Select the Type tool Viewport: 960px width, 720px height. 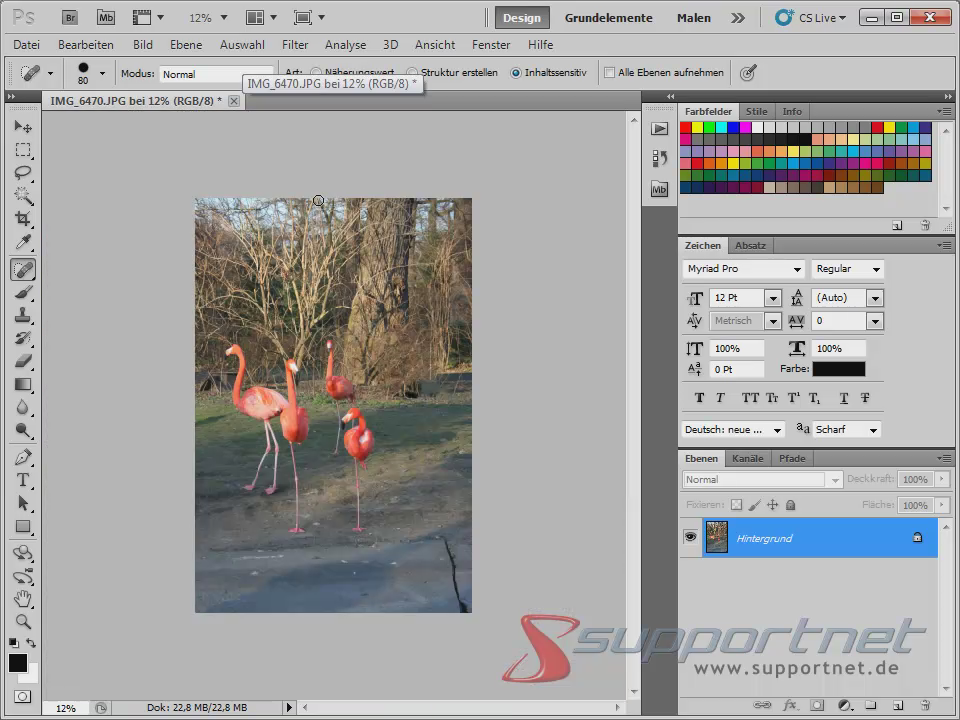23,476
